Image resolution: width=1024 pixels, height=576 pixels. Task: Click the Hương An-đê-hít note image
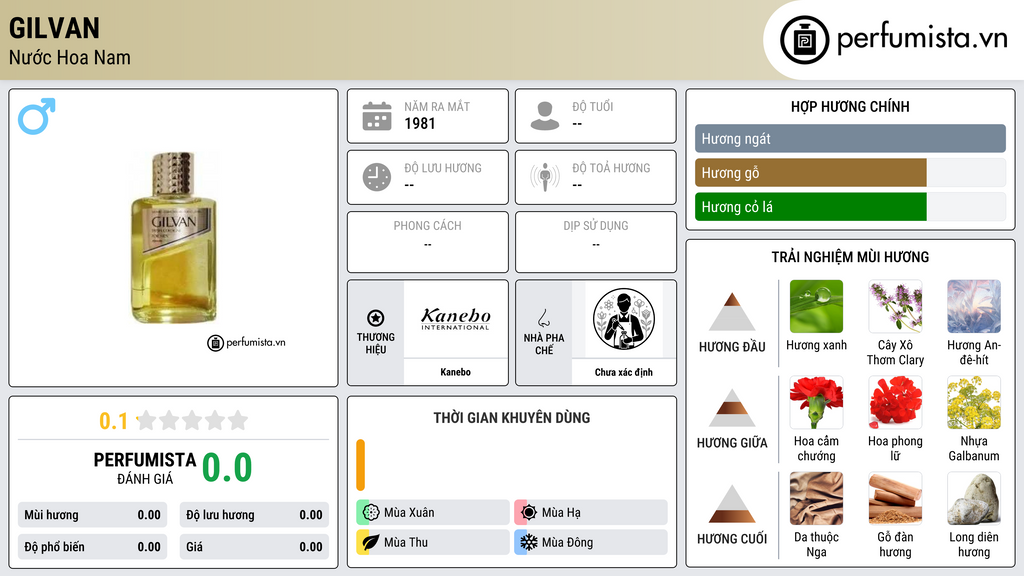974,306
